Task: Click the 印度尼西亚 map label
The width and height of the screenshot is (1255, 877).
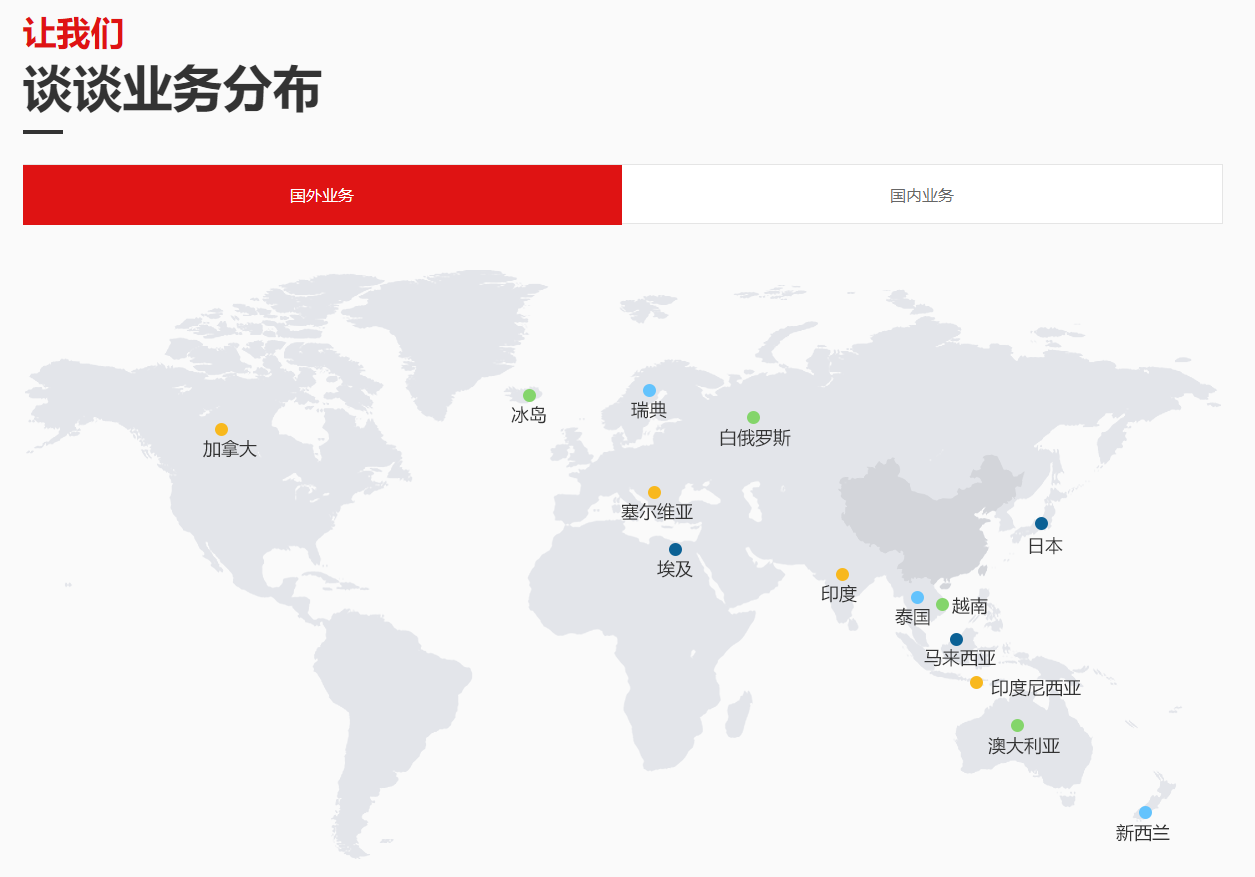Action: [x=1036, y=688]
